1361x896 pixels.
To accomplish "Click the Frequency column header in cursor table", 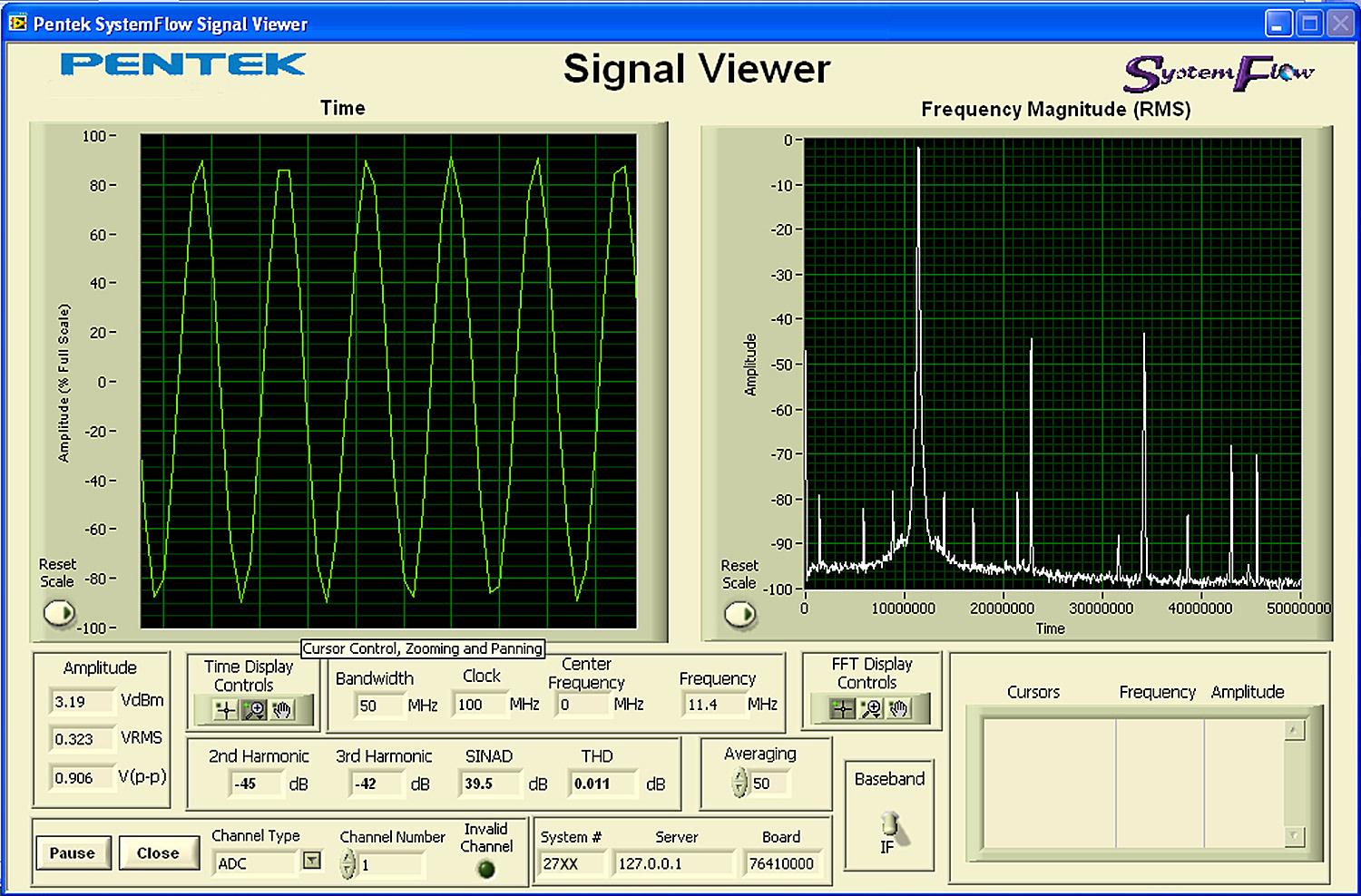I will coord(1157,692).
